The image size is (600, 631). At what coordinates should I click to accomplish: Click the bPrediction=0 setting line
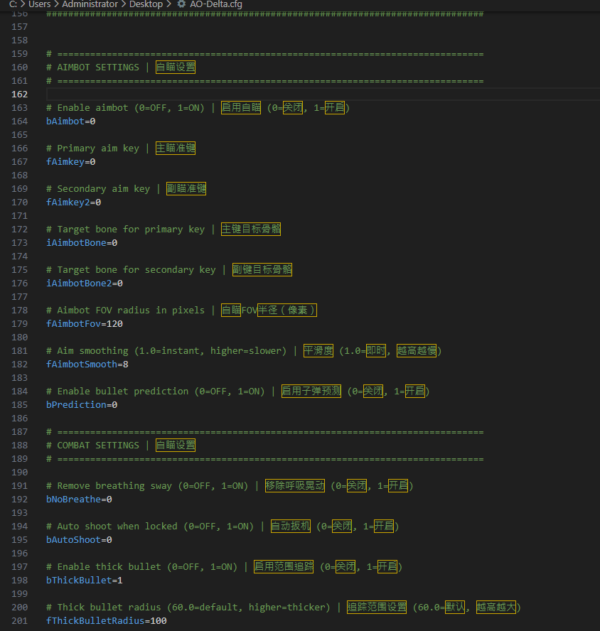[x=81, y=405]
